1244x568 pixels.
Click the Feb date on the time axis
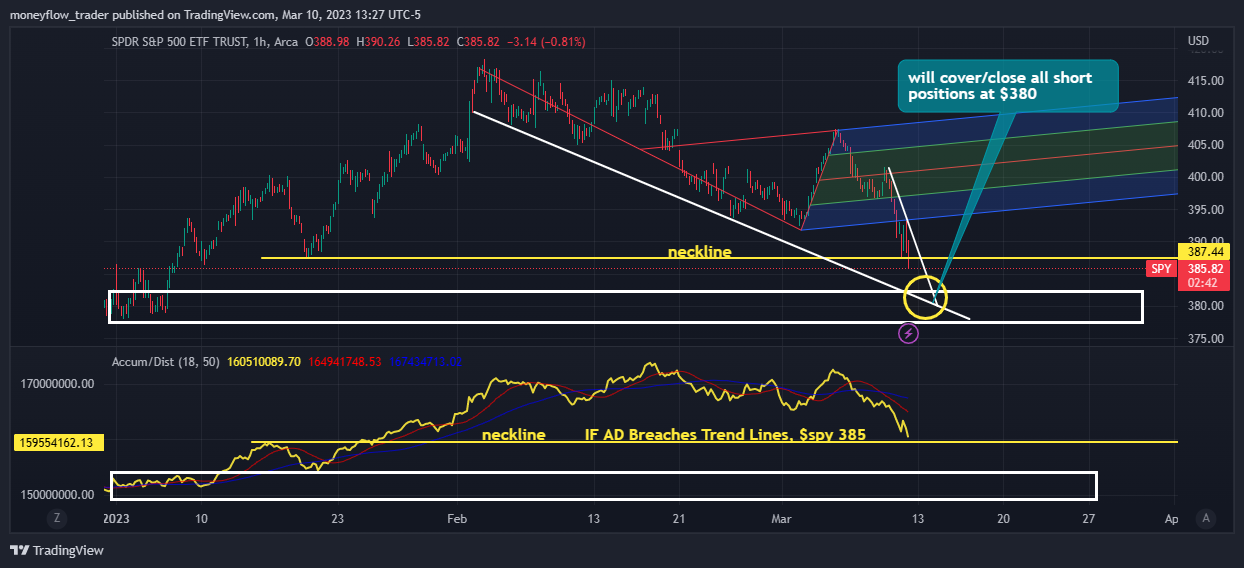tap(457, 518)
